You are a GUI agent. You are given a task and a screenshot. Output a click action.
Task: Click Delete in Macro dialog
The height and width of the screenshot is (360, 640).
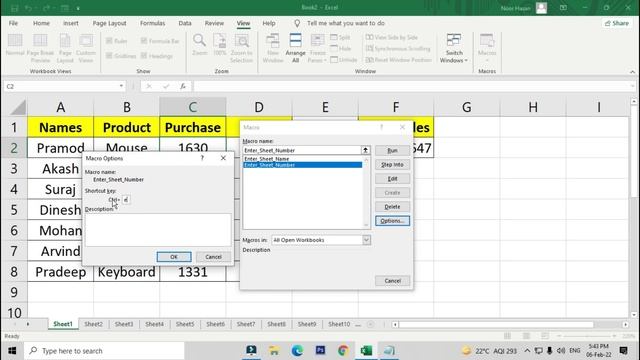point(392,207)
